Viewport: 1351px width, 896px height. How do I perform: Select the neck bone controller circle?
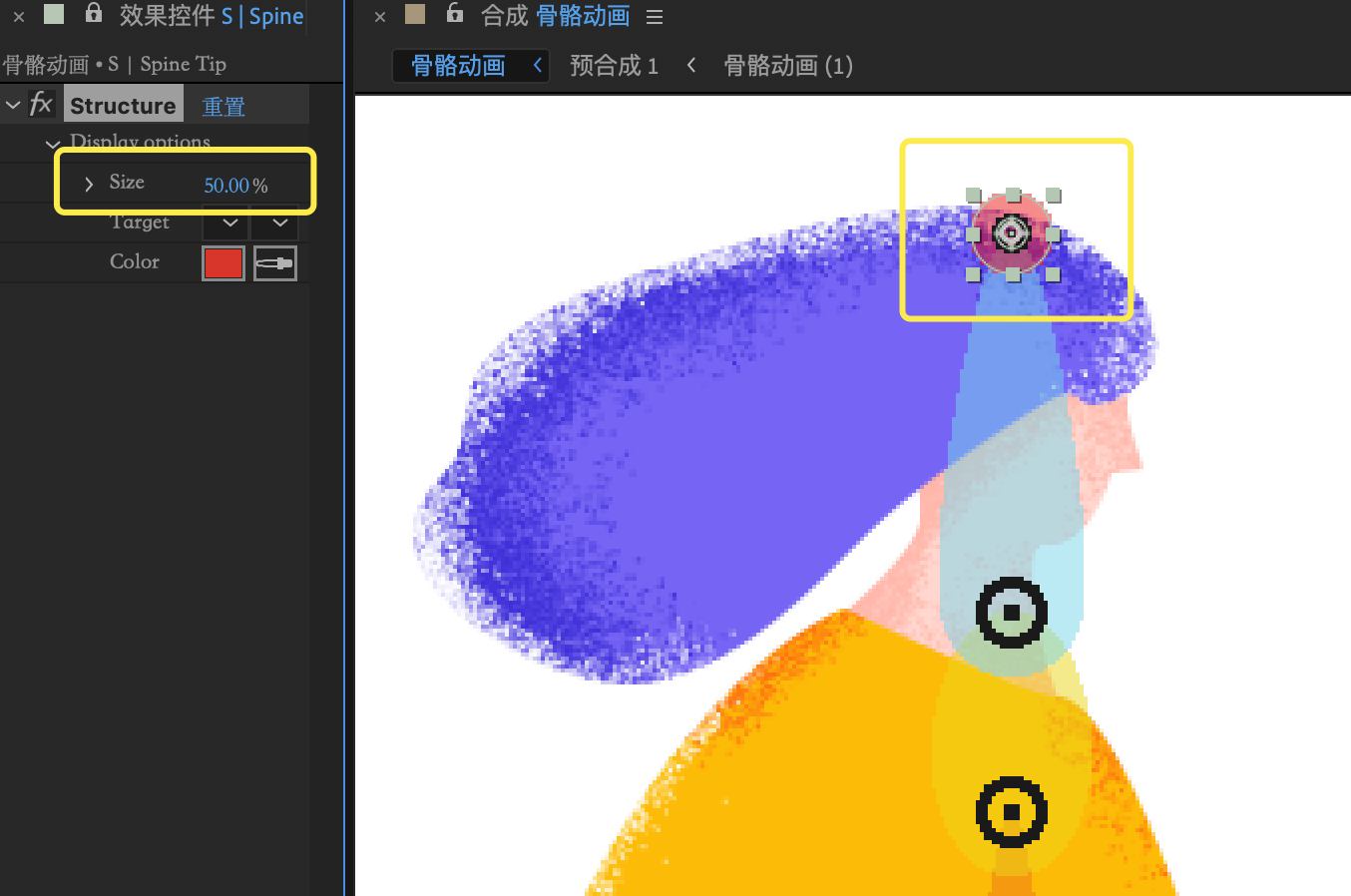click(x=1011, y=612)
